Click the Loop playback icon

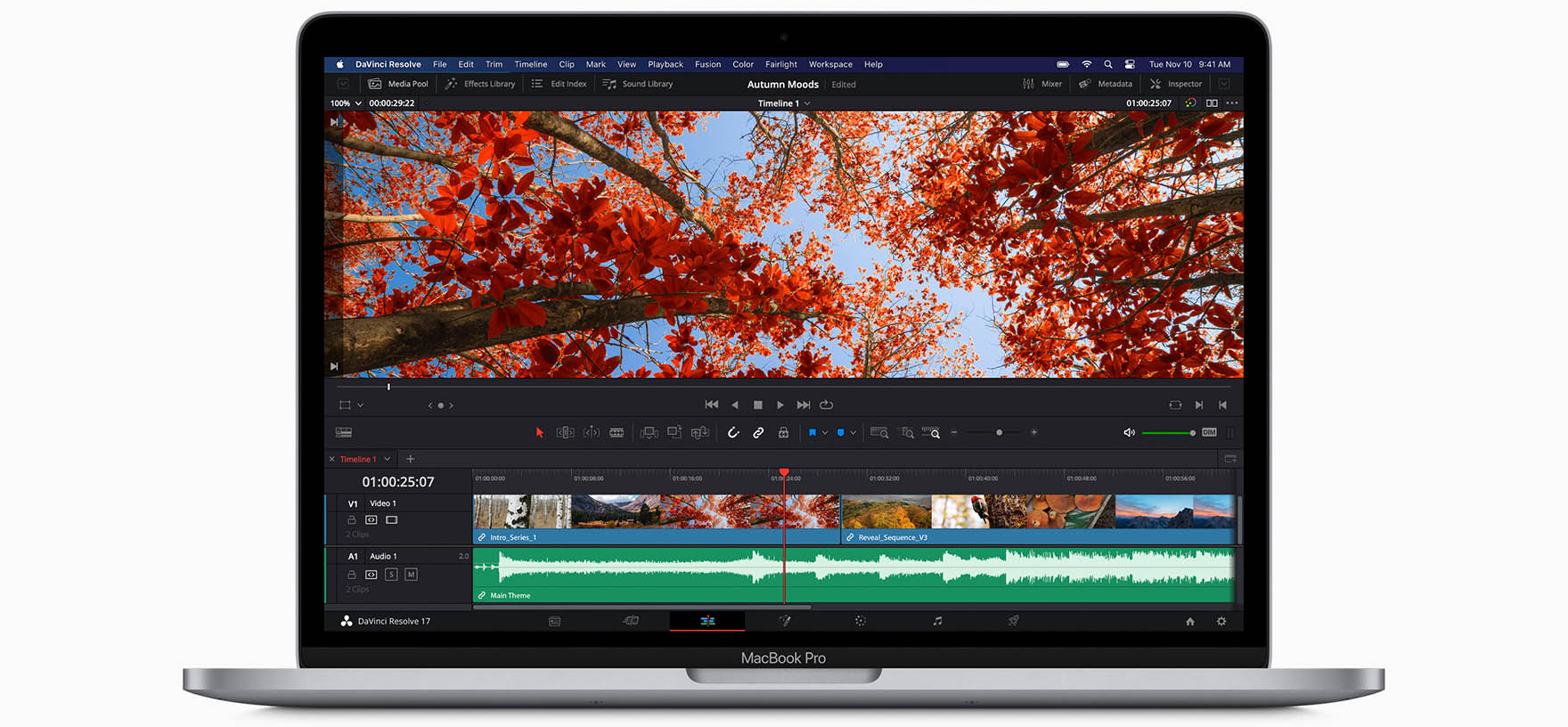[827, 404]
